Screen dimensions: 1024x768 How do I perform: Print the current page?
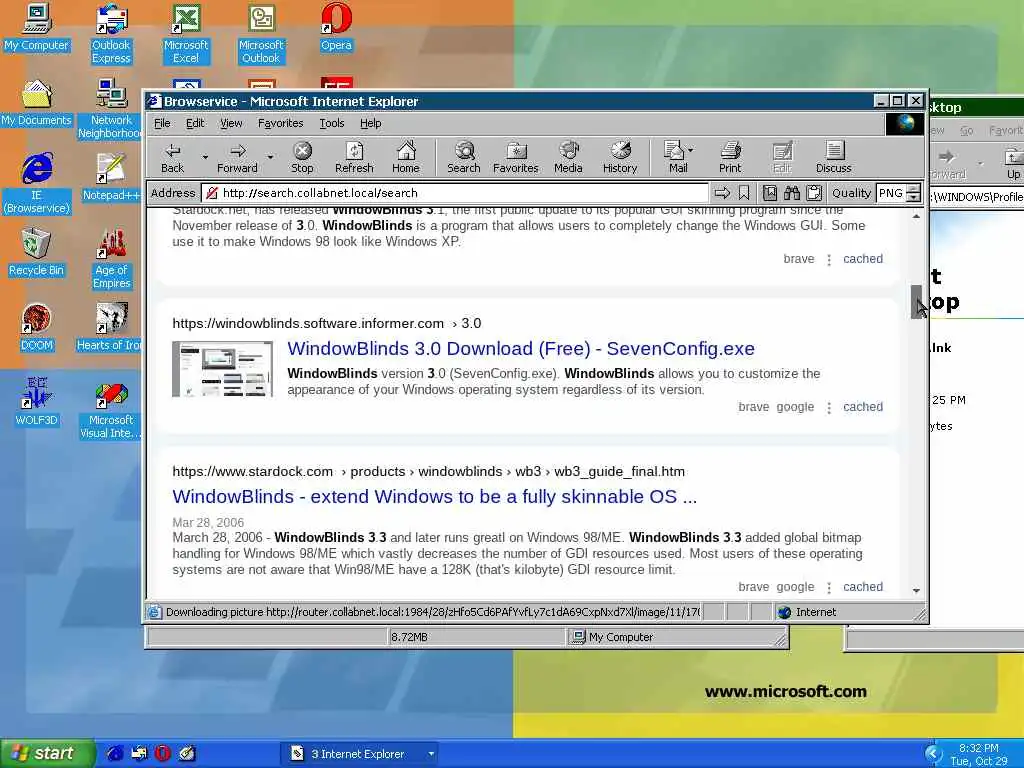[730, 157]
